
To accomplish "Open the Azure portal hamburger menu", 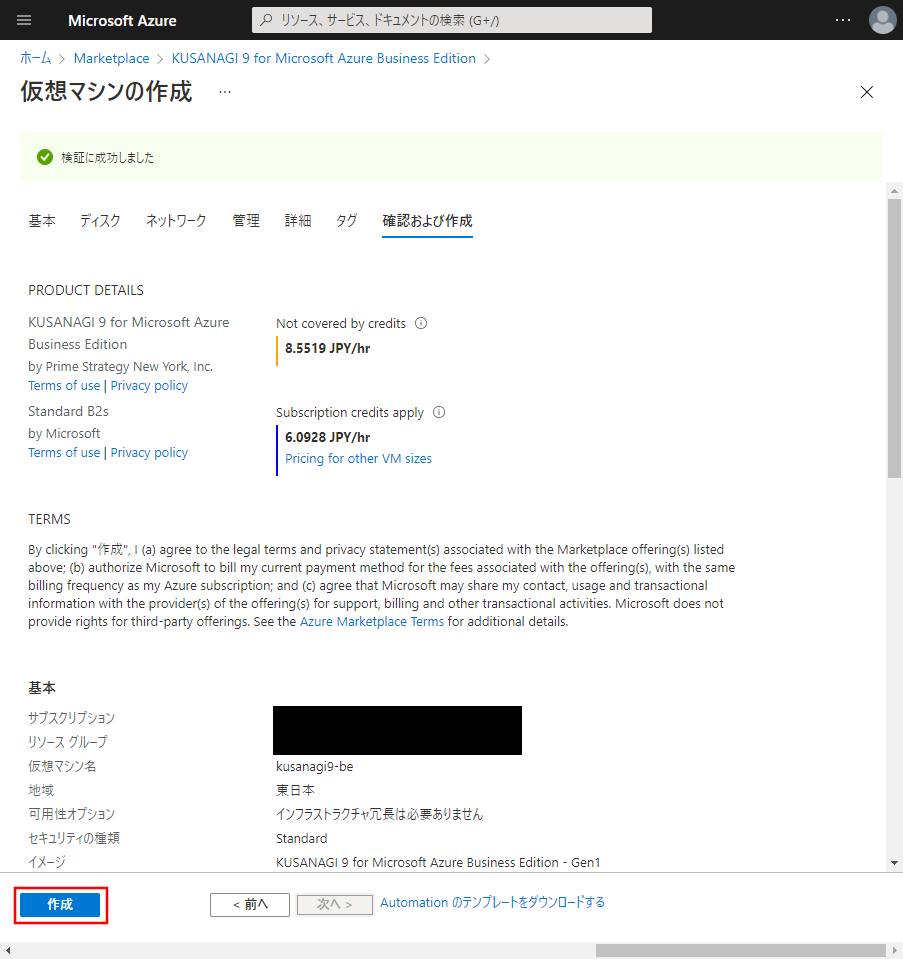I will pos(24,20).
